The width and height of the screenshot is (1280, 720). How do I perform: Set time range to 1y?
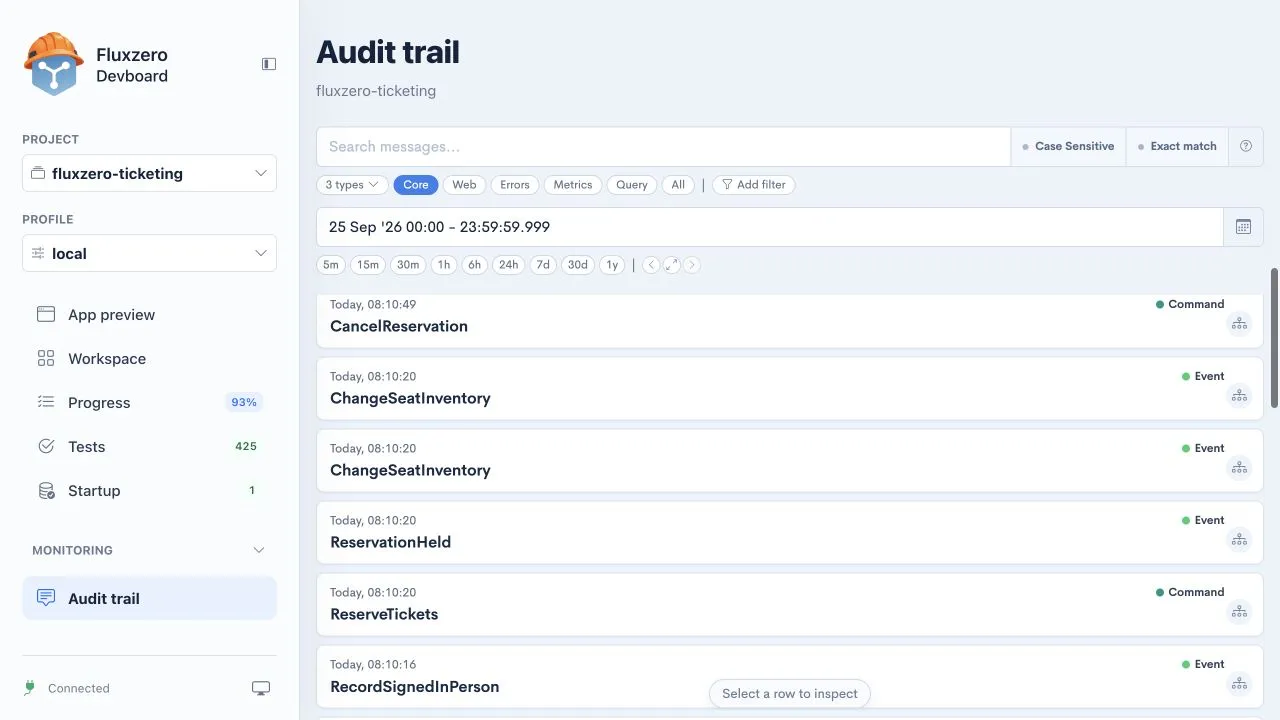coord(612,265)
